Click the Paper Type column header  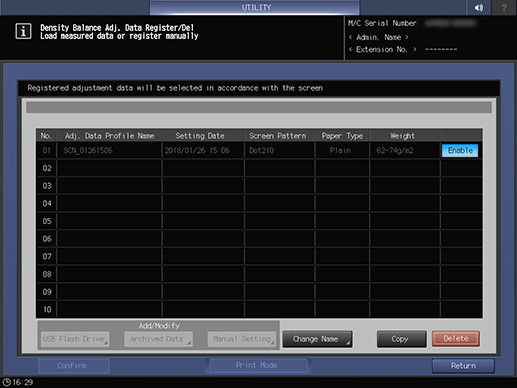tap(342, 136)
